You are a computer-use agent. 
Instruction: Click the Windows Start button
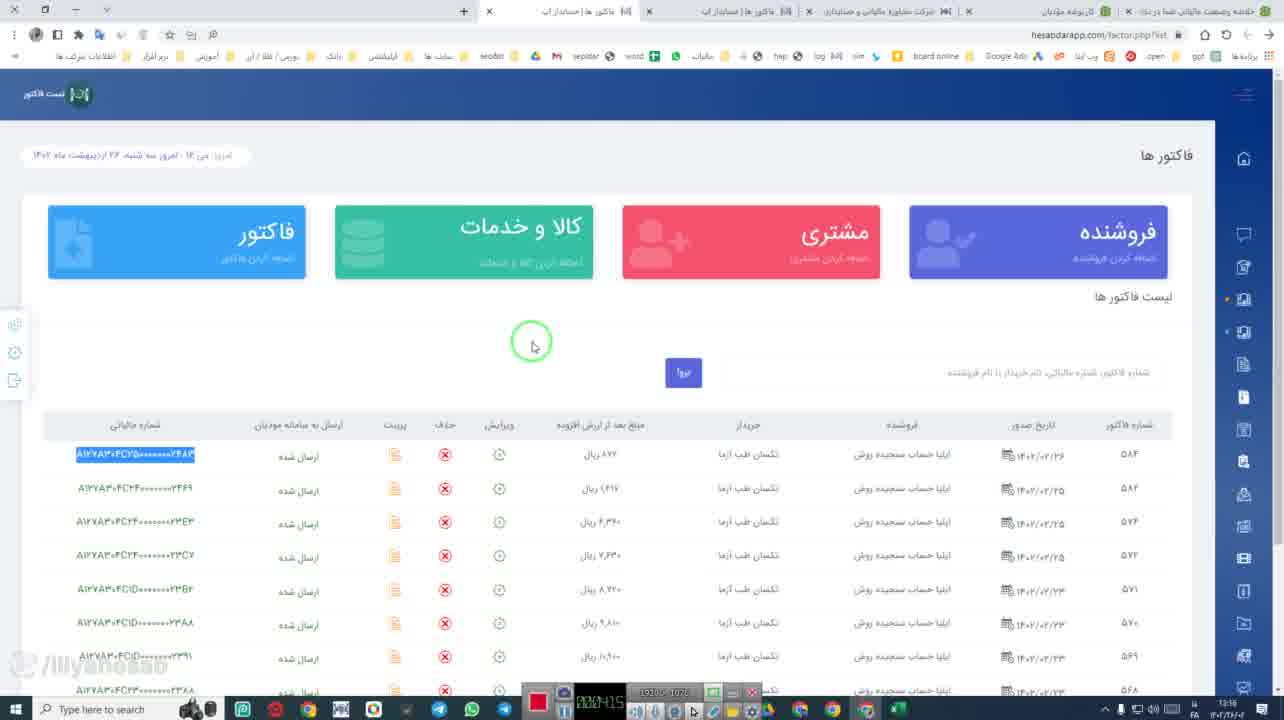tap(16, 709)
